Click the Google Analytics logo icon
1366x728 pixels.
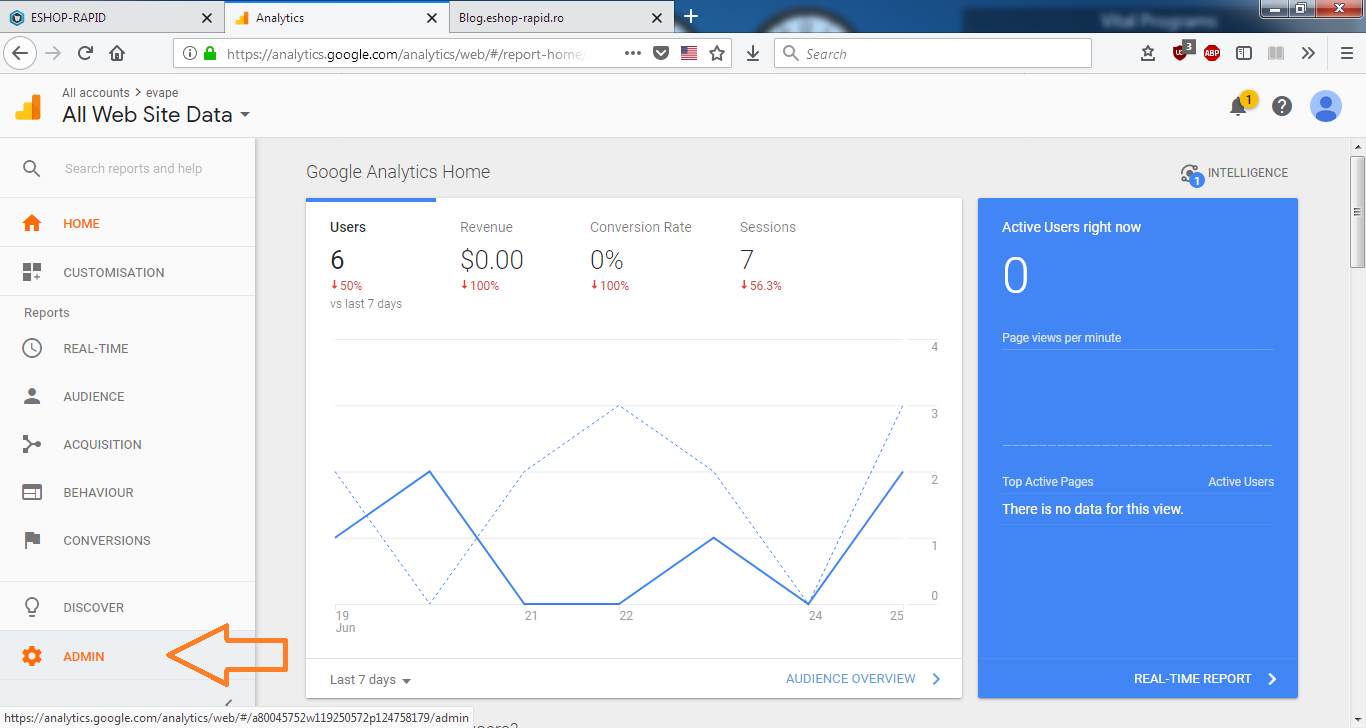tap(28, 107)
